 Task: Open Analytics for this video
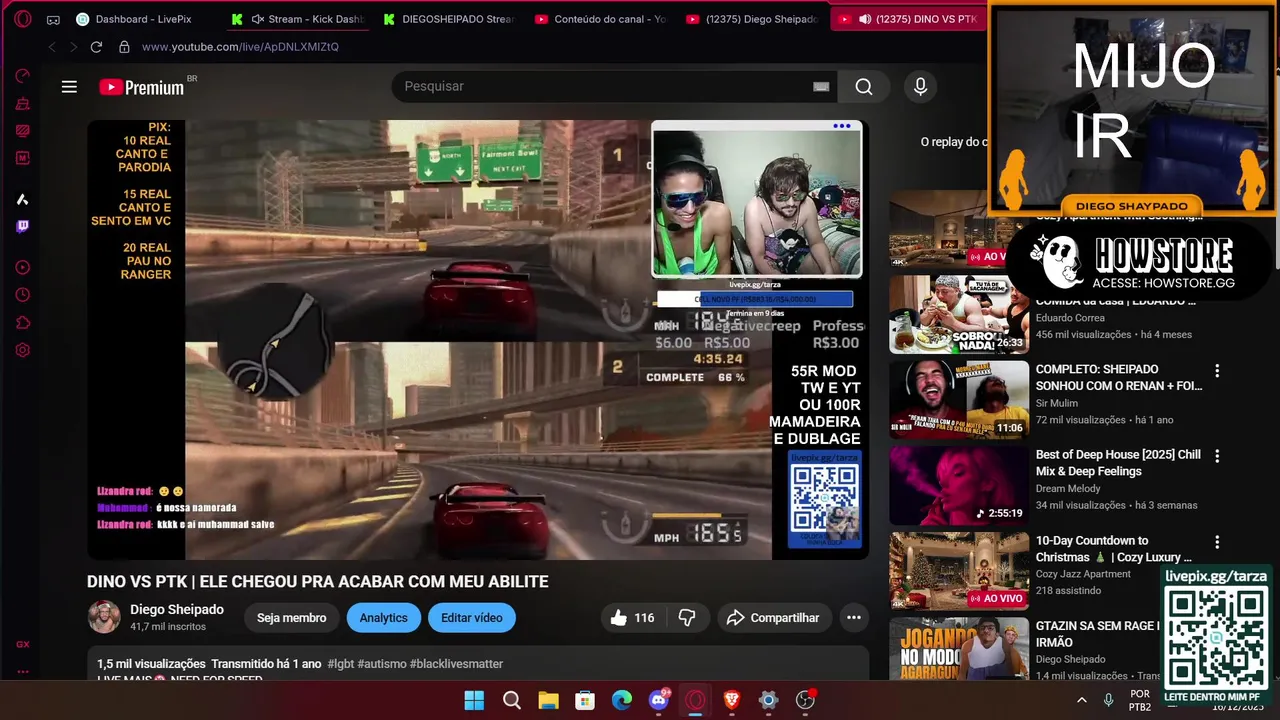(x=384, y=618)
